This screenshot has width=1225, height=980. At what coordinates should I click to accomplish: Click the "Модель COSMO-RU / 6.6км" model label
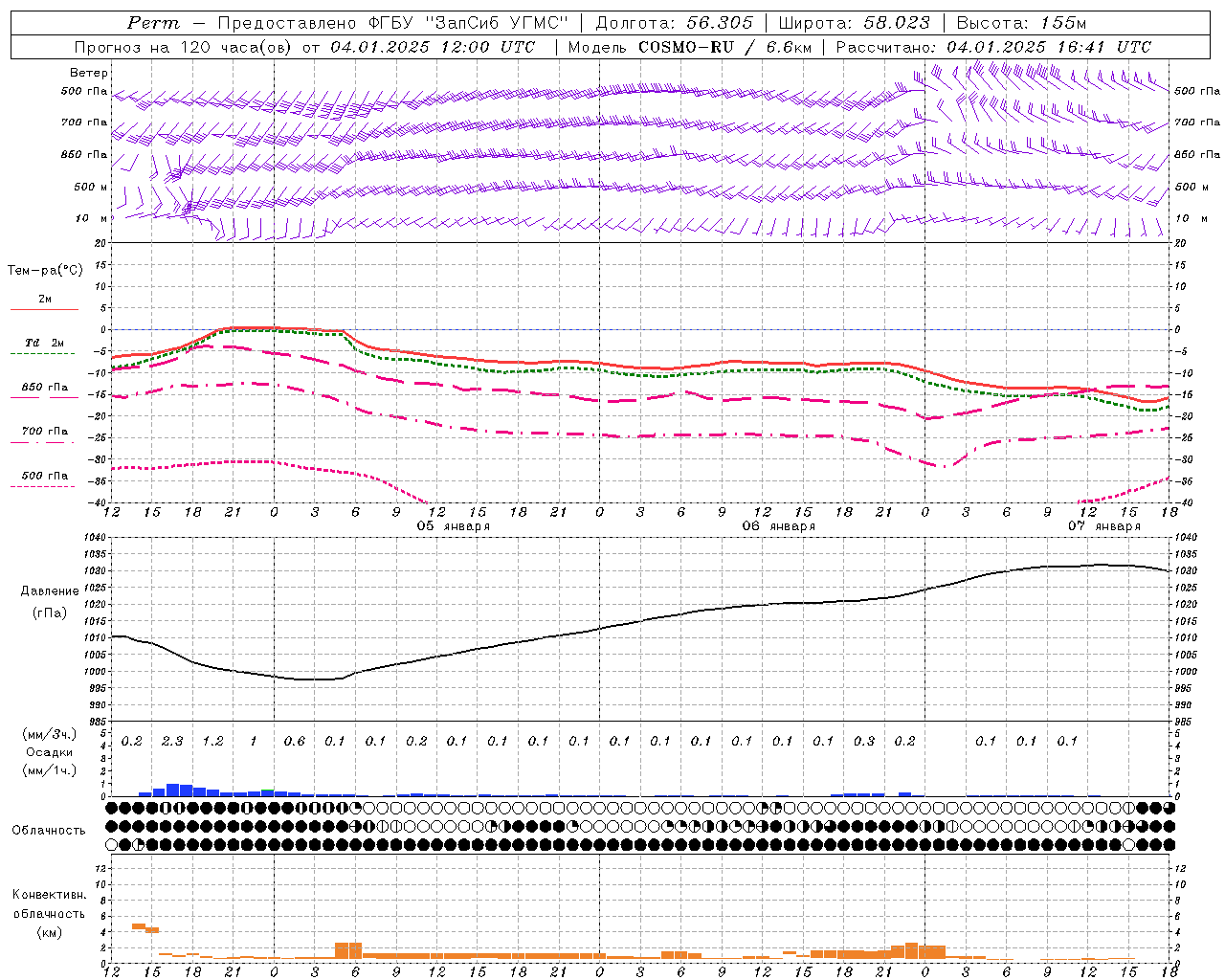coord(689,47)
